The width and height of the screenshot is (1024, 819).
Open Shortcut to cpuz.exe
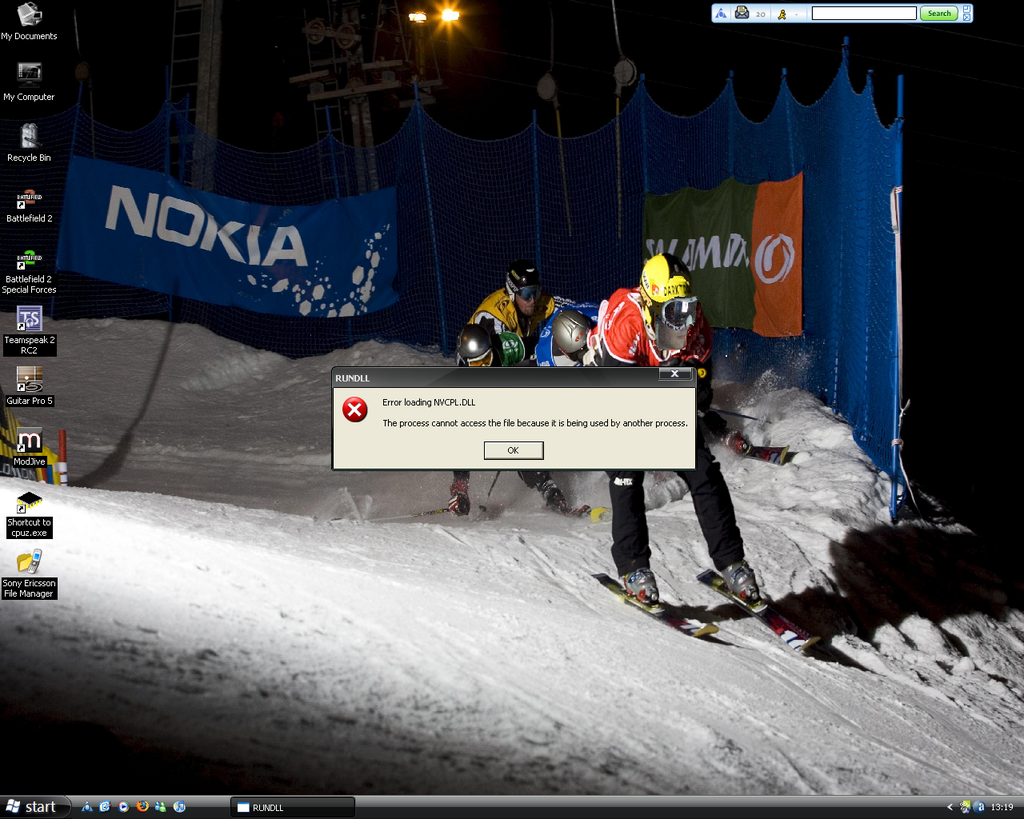click(29, 501)
